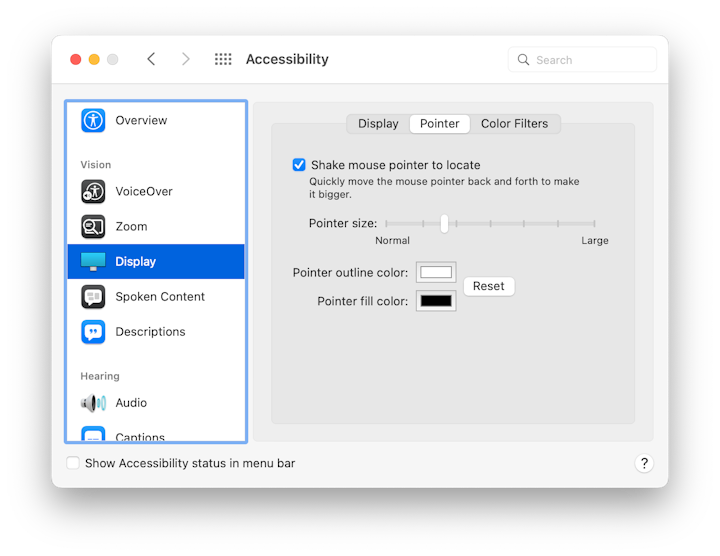Open the Pointer outline color well
Viewport: 720px width, 556px height.
click(436, 272)
